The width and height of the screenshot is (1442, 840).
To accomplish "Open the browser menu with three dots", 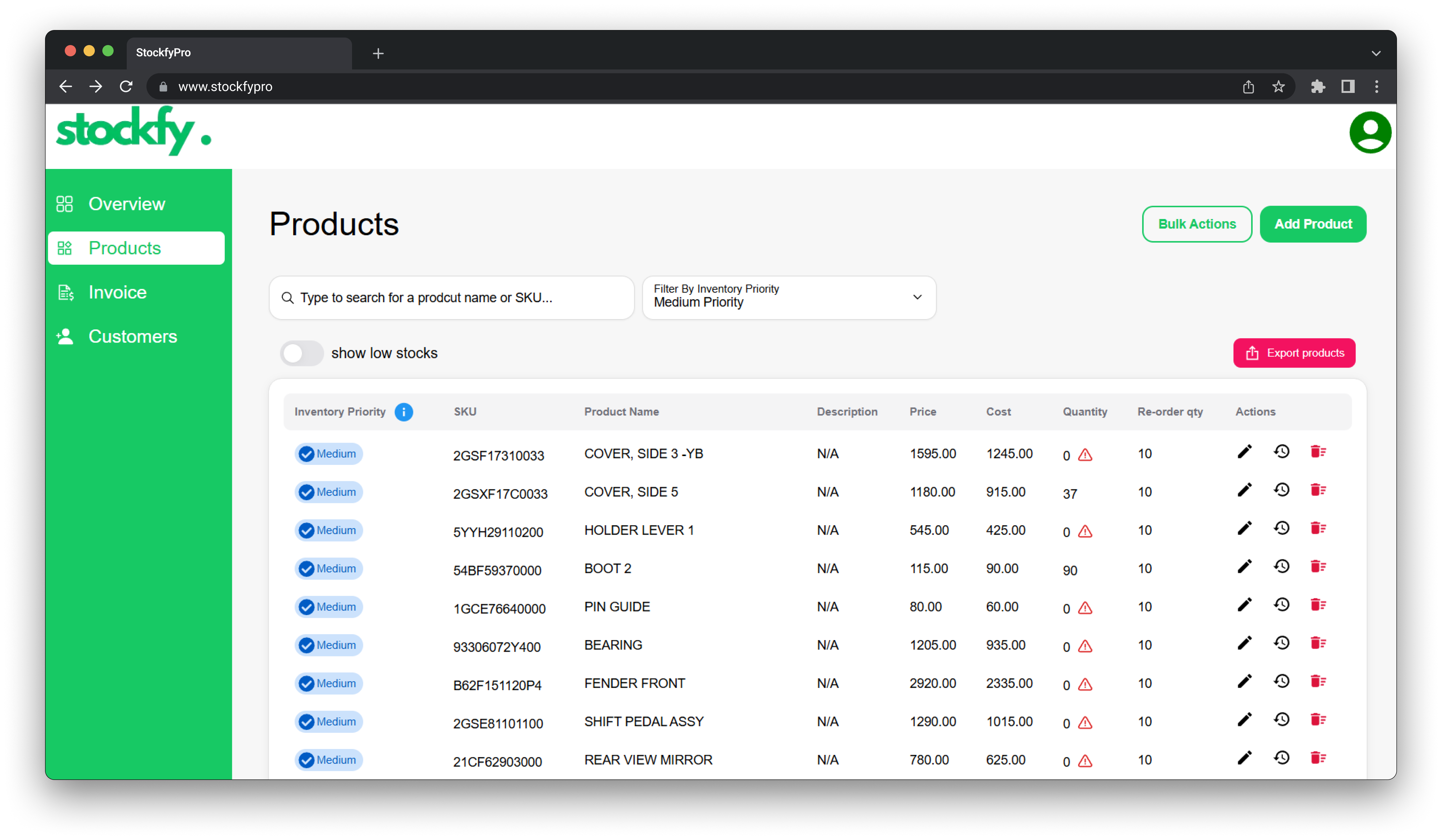I will pos(1377,86).
